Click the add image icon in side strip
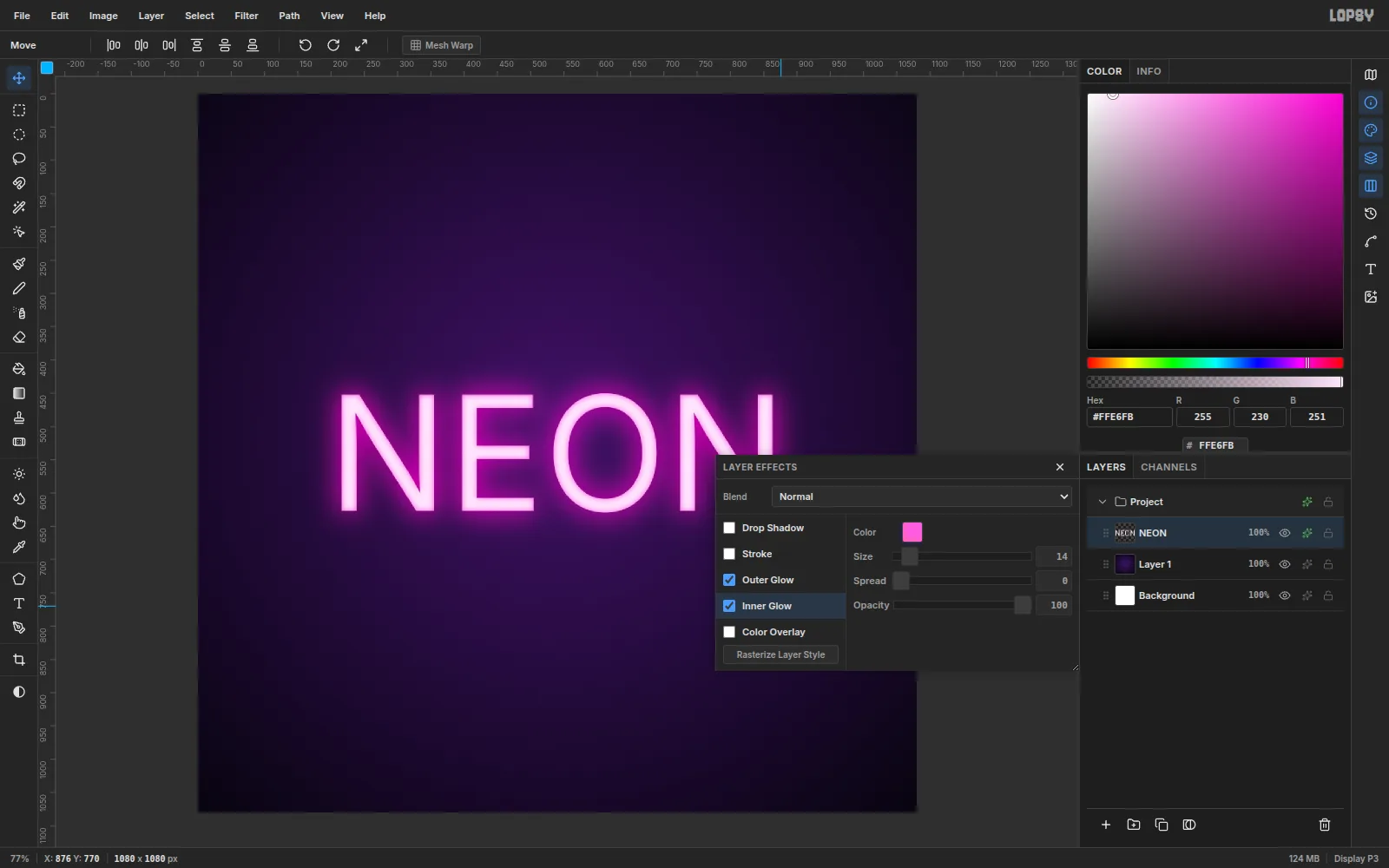This screenshot has height=868, width=1389. pyautogui.click(x=1371, y=297)
